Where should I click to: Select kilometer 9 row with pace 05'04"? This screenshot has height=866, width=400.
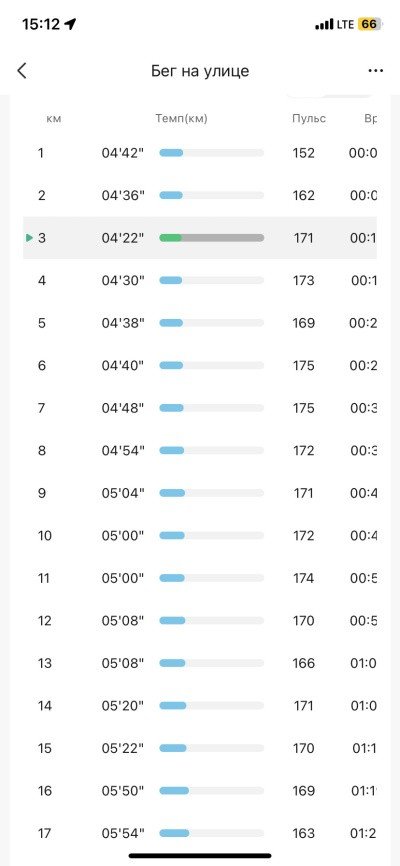coord(200,493)
